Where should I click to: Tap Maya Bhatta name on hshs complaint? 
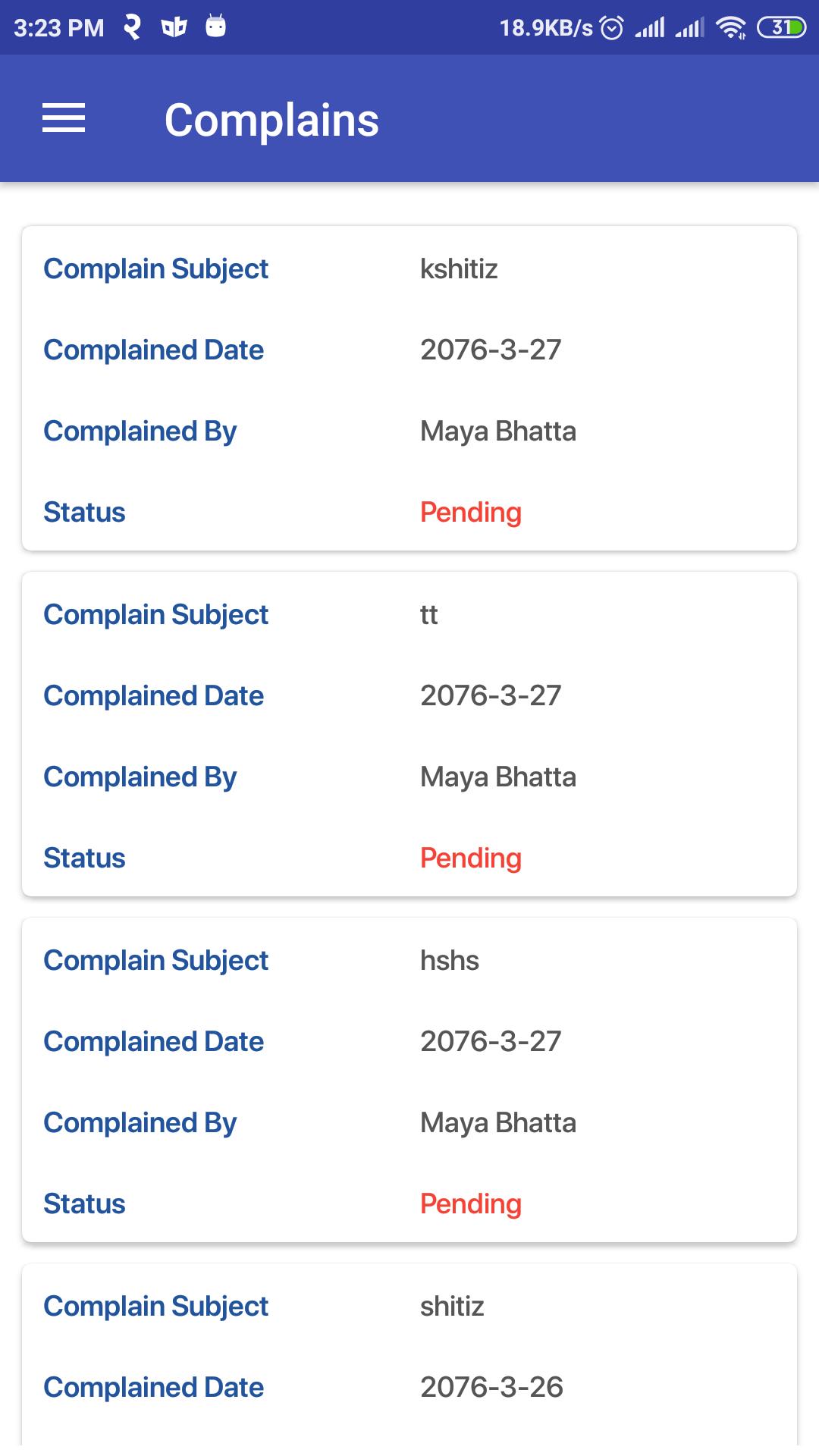point(498,1123)
